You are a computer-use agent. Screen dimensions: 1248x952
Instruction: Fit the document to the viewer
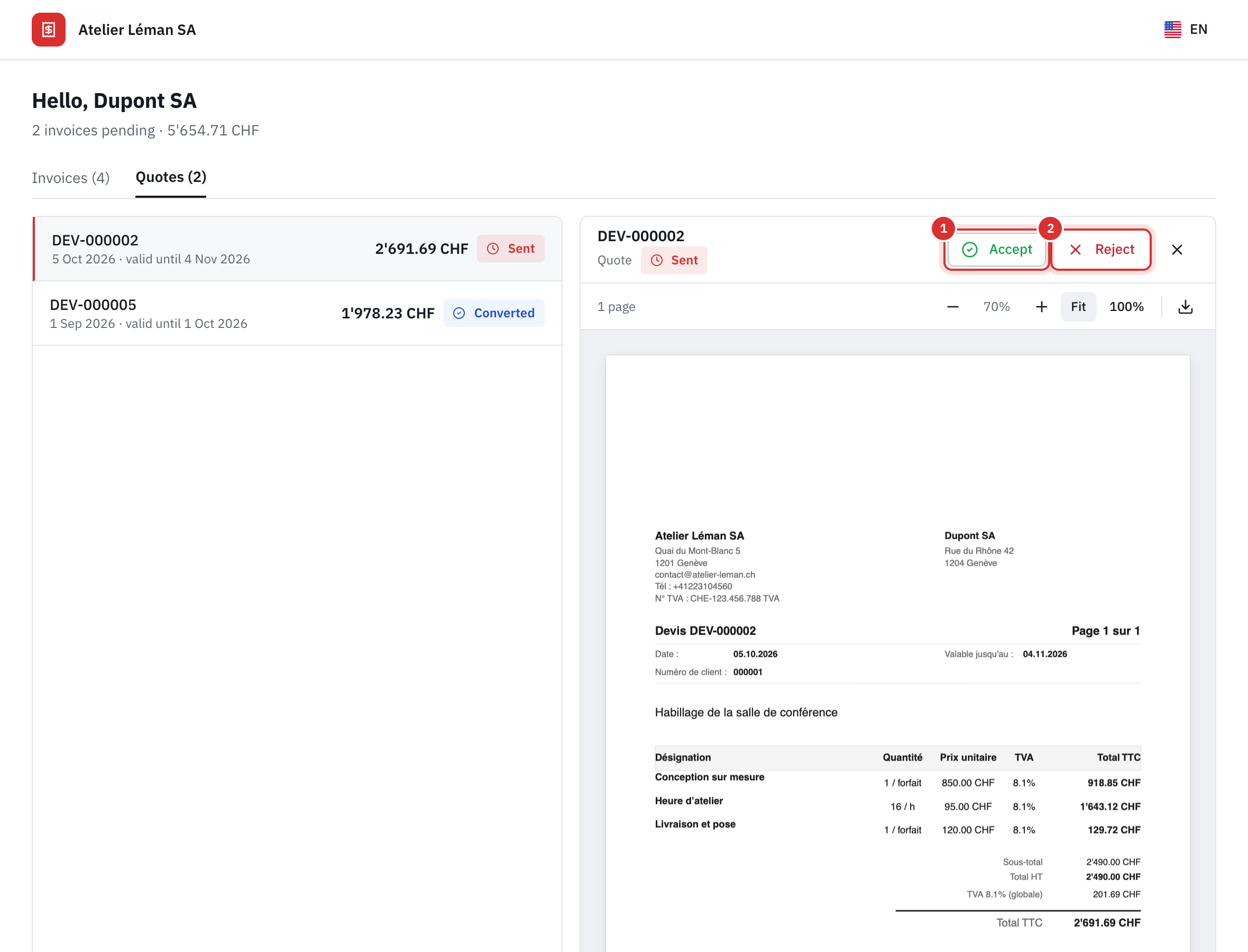1078,307
